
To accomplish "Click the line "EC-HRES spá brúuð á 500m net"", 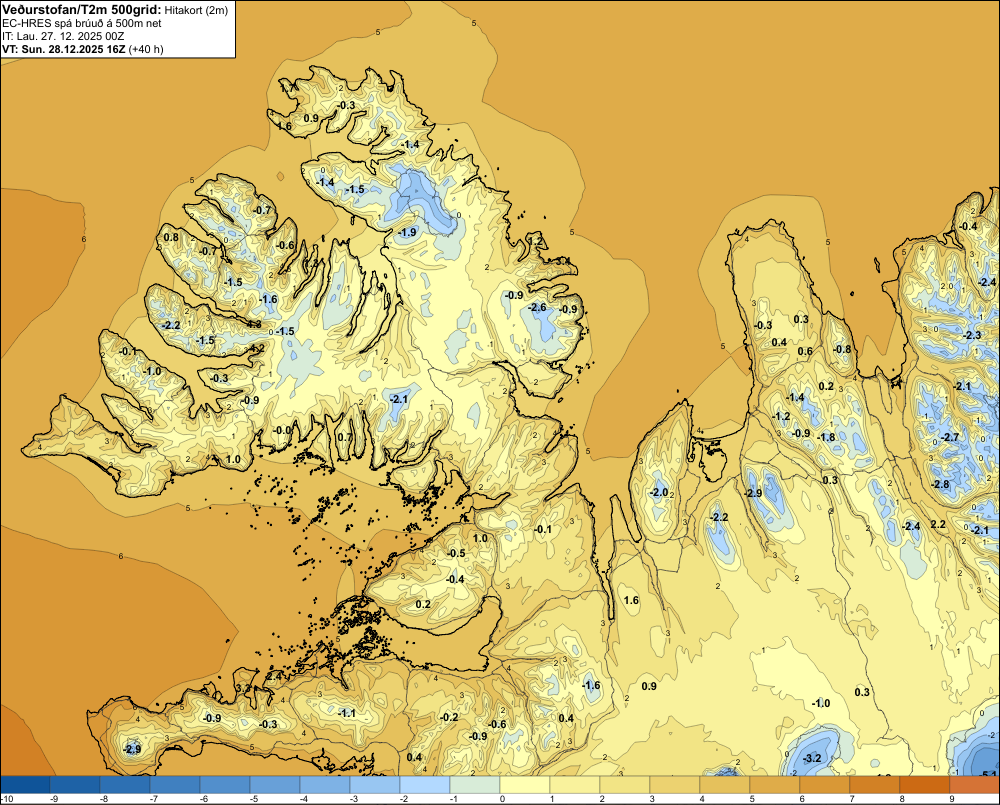I will click(82, 24).
